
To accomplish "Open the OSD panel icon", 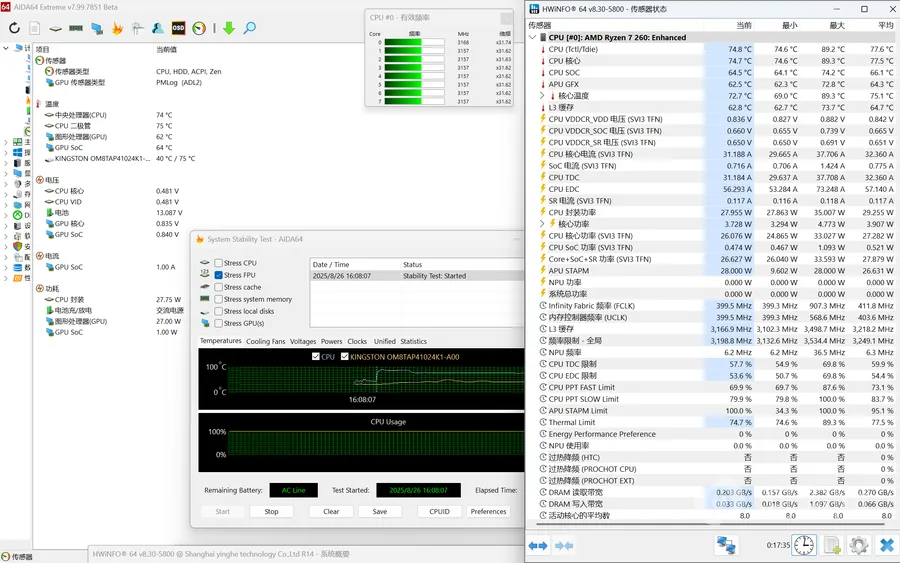I will coord(178,28).
